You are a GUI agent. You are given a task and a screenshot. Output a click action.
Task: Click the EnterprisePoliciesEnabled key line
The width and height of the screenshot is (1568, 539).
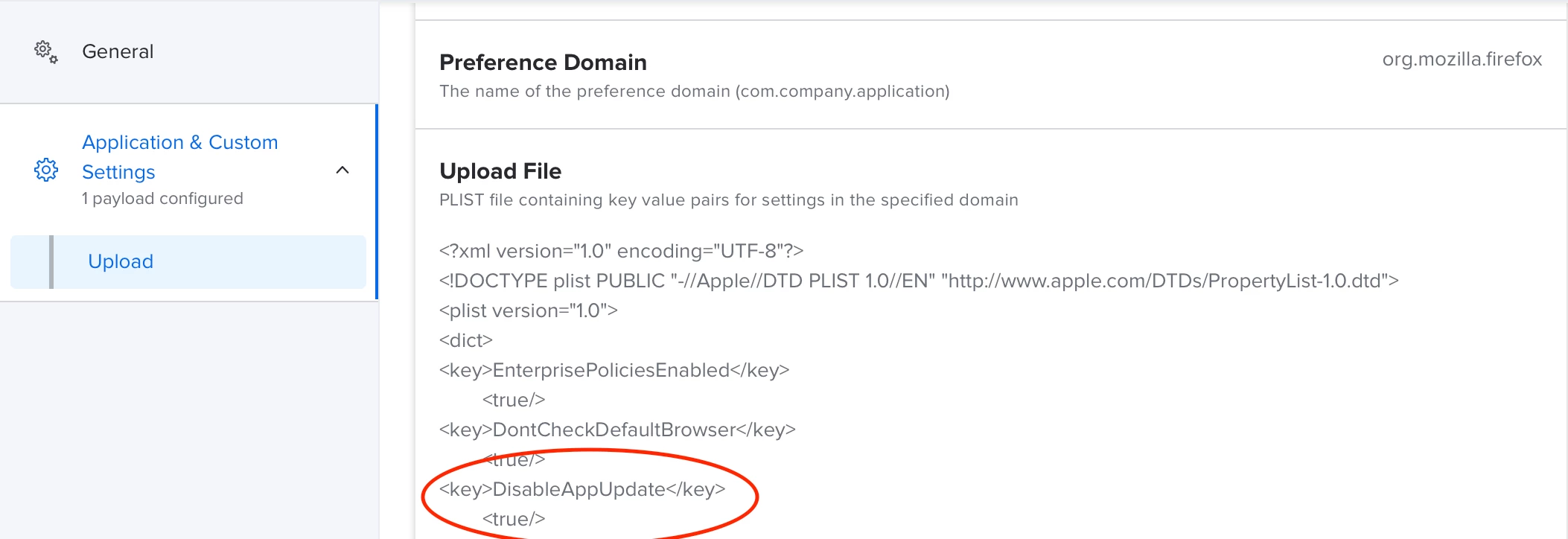[614, 370]
